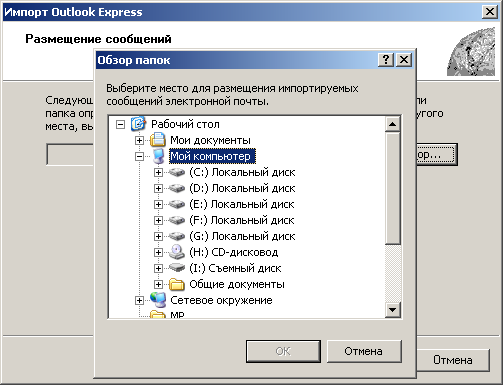Select the (C:) local disk drive icon

point(176,172)
